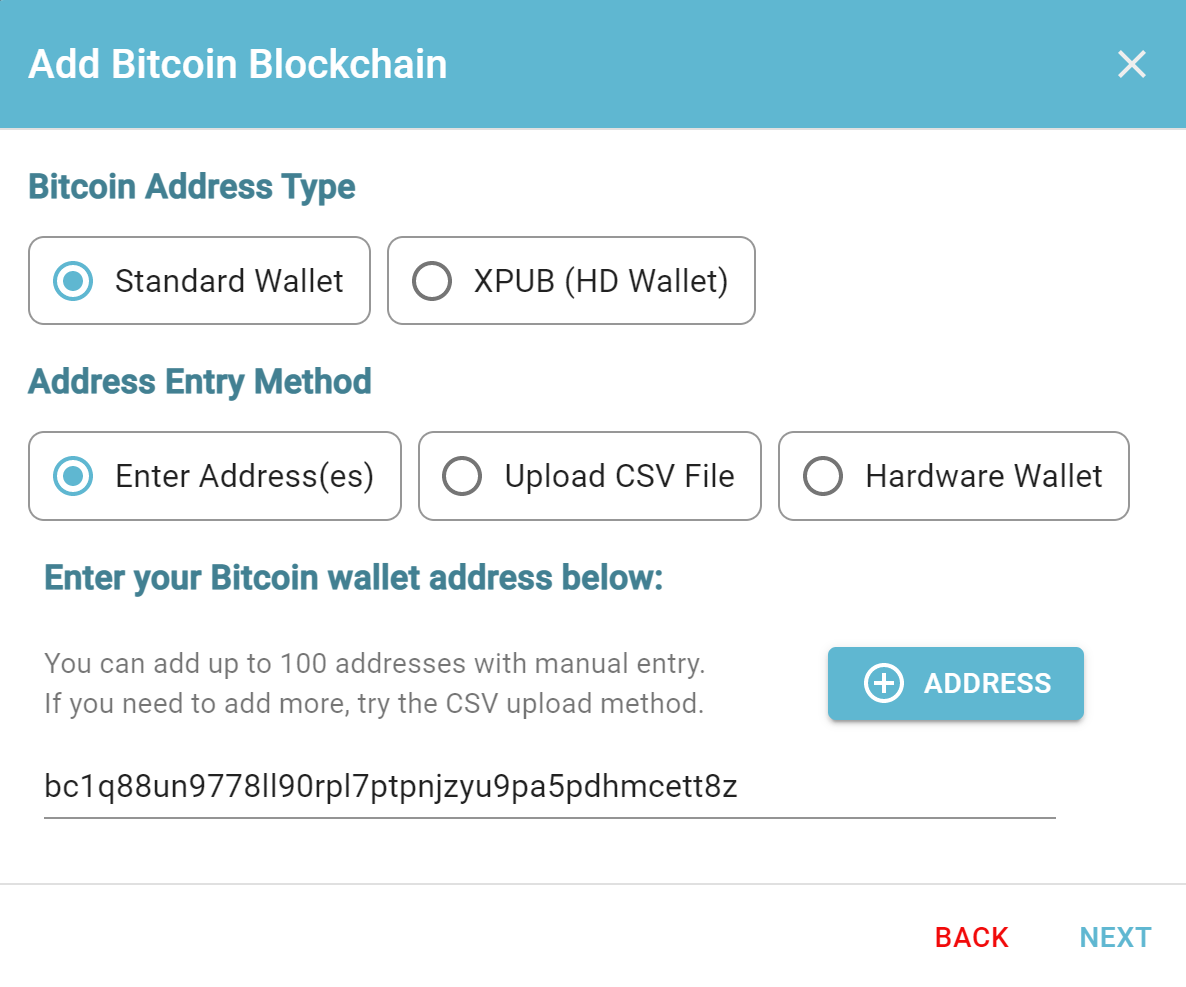Click the filled radio circle for Standard Wallet

(x=72, y=281)
